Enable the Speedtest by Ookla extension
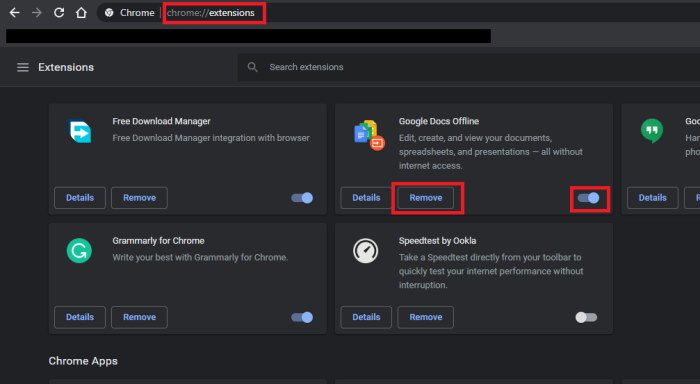The image size is (700, 384). [x=586, y=317]
